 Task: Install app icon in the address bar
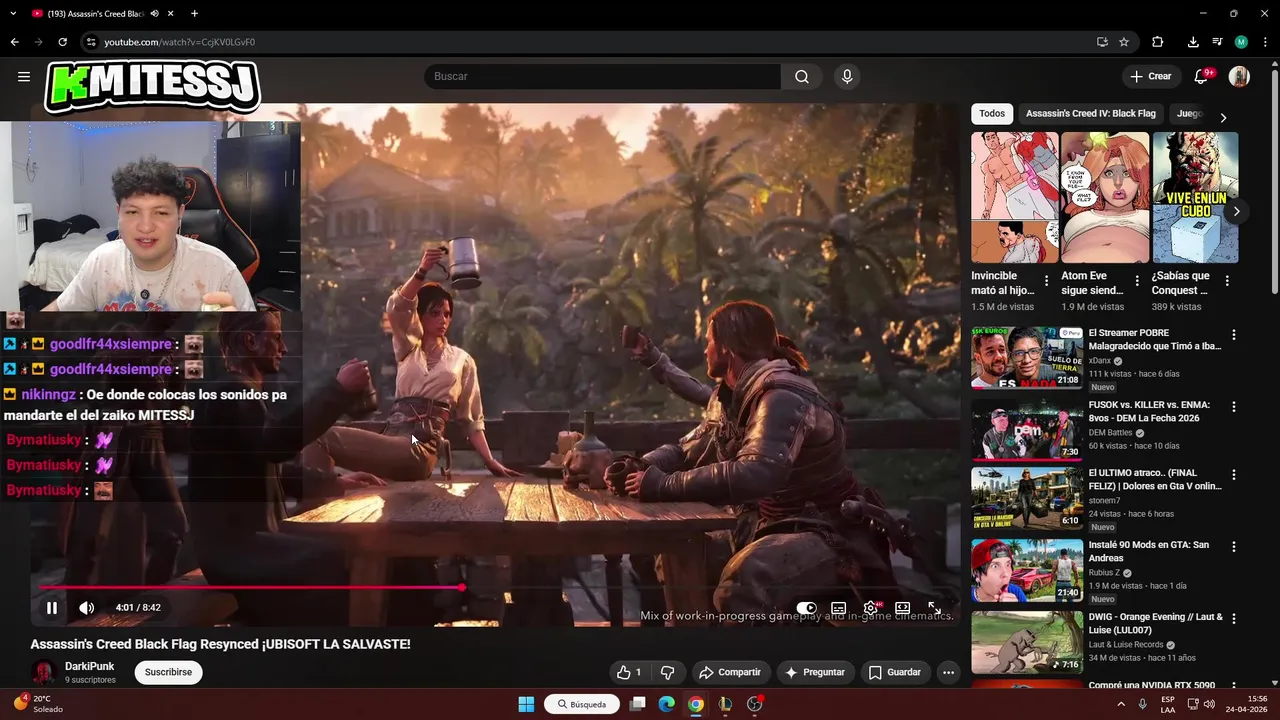[x=1102, y=42]
